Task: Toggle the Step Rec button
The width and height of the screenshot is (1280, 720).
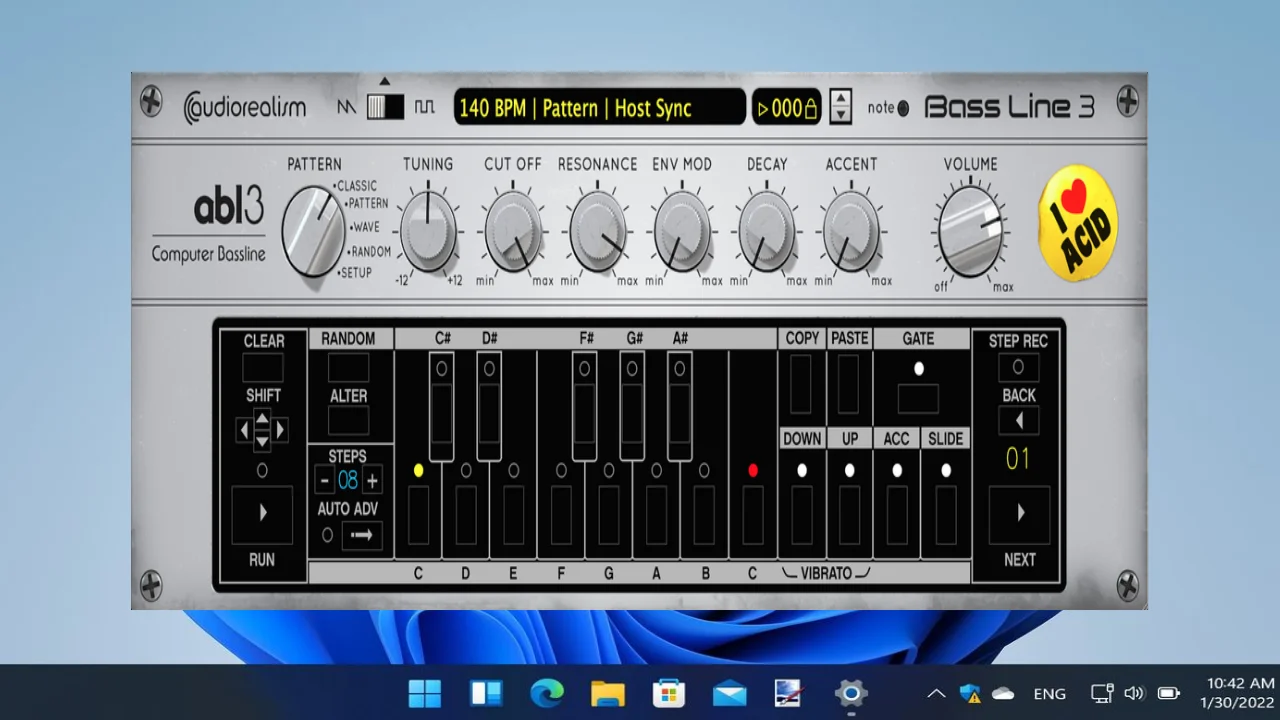Action: click(x=1018, y=367)
